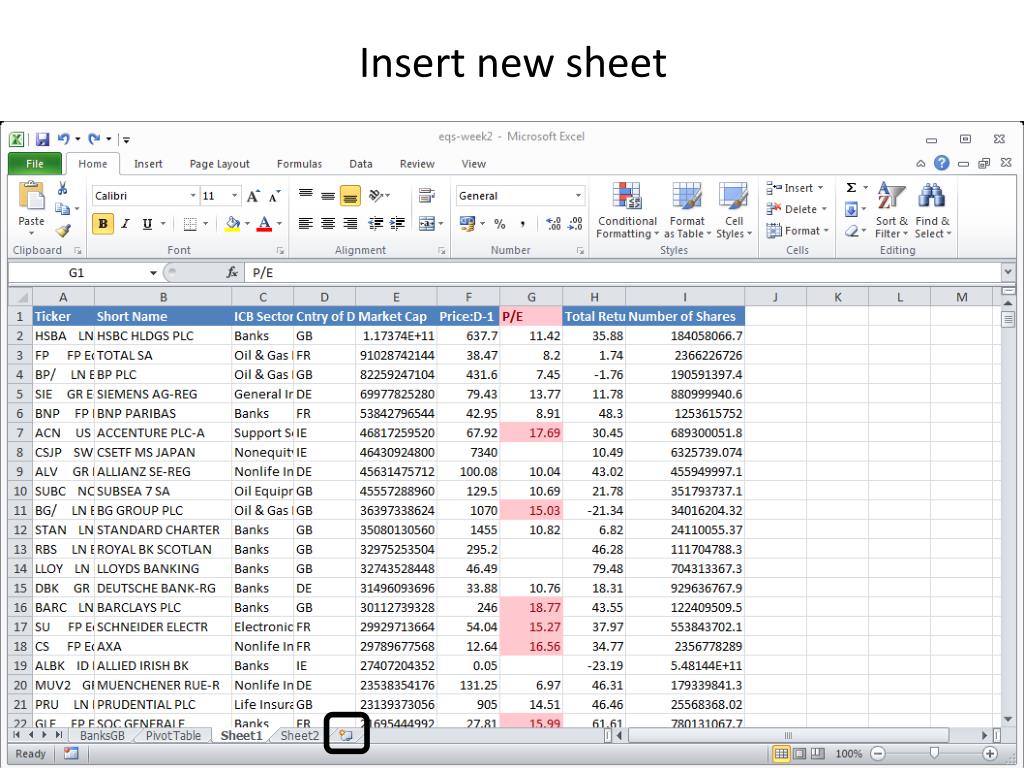Viewport: 1024px width, 768px height.
Task: Switch to Page Layout ribbon tab
Action: point(219,164)
